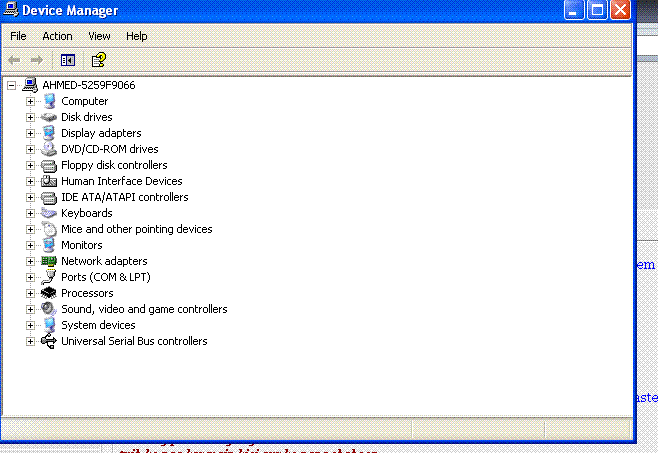This screenshot has height=453, width=658.
Task: Open the Action menu
Action: [57, 36]
